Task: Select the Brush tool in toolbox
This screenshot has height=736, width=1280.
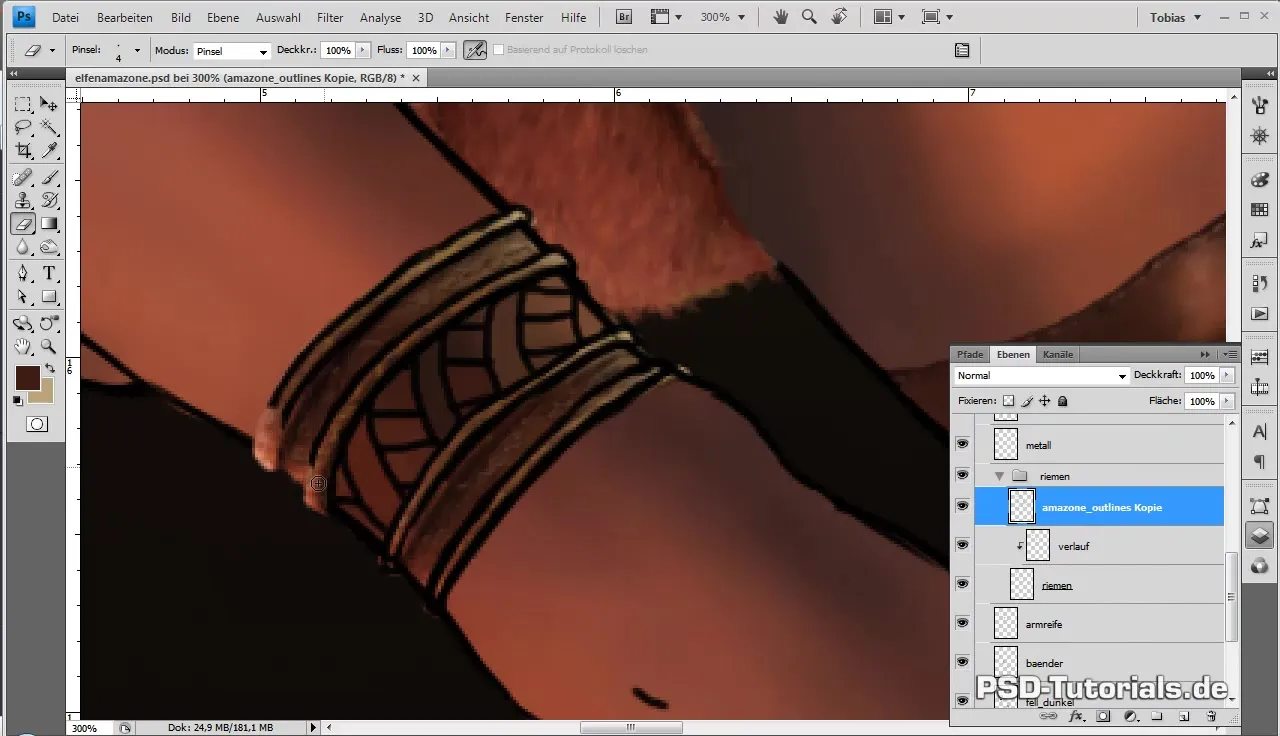Action: coord(49,178)
